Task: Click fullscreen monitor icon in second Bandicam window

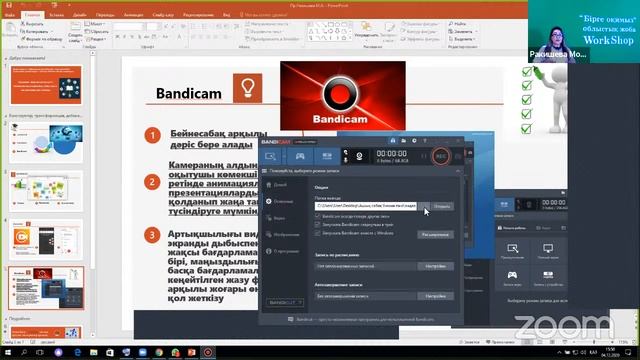Action: click(548, 251)
